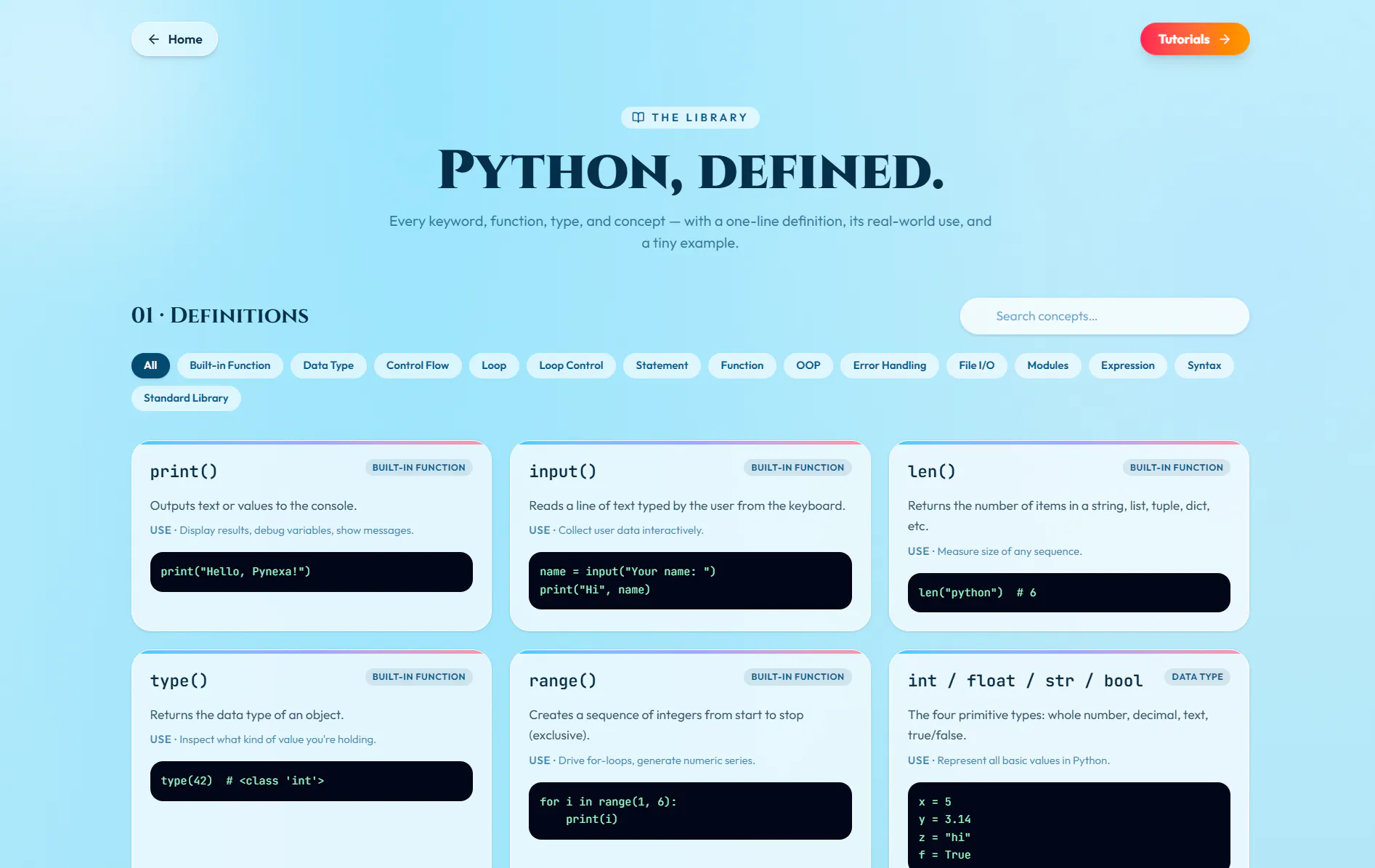Click the int / float / str / bool title
Image resolution: width=1375 pixels, height=868 pixels.
1025,681
